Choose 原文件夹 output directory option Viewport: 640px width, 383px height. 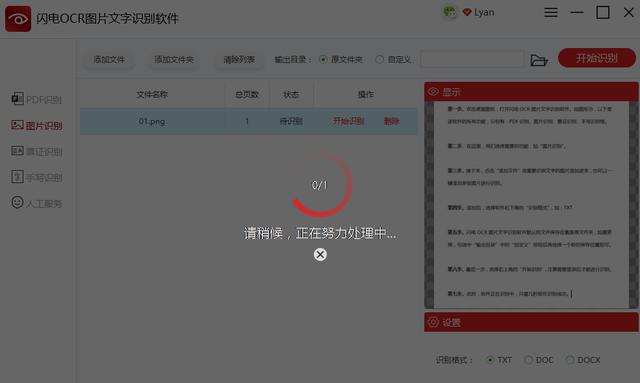point(341,60)
